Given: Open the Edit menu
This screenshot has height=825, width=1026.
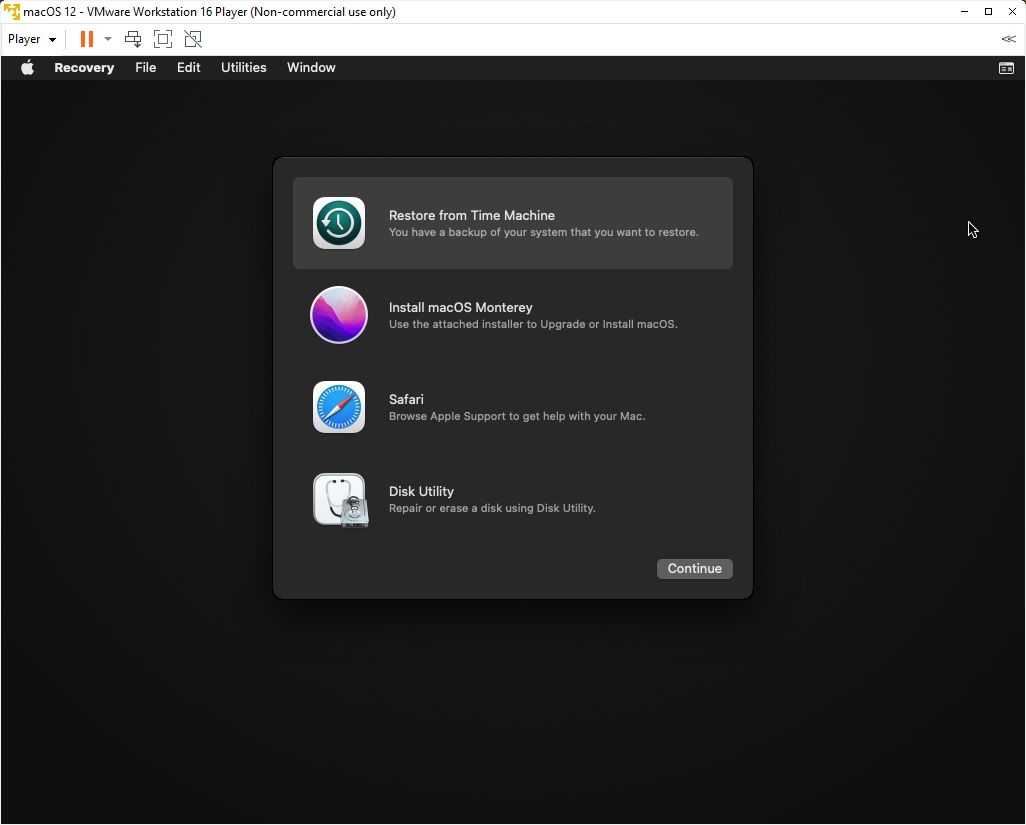Looking at the screenshot, I should pyautogui.click(x=188, y=67).
